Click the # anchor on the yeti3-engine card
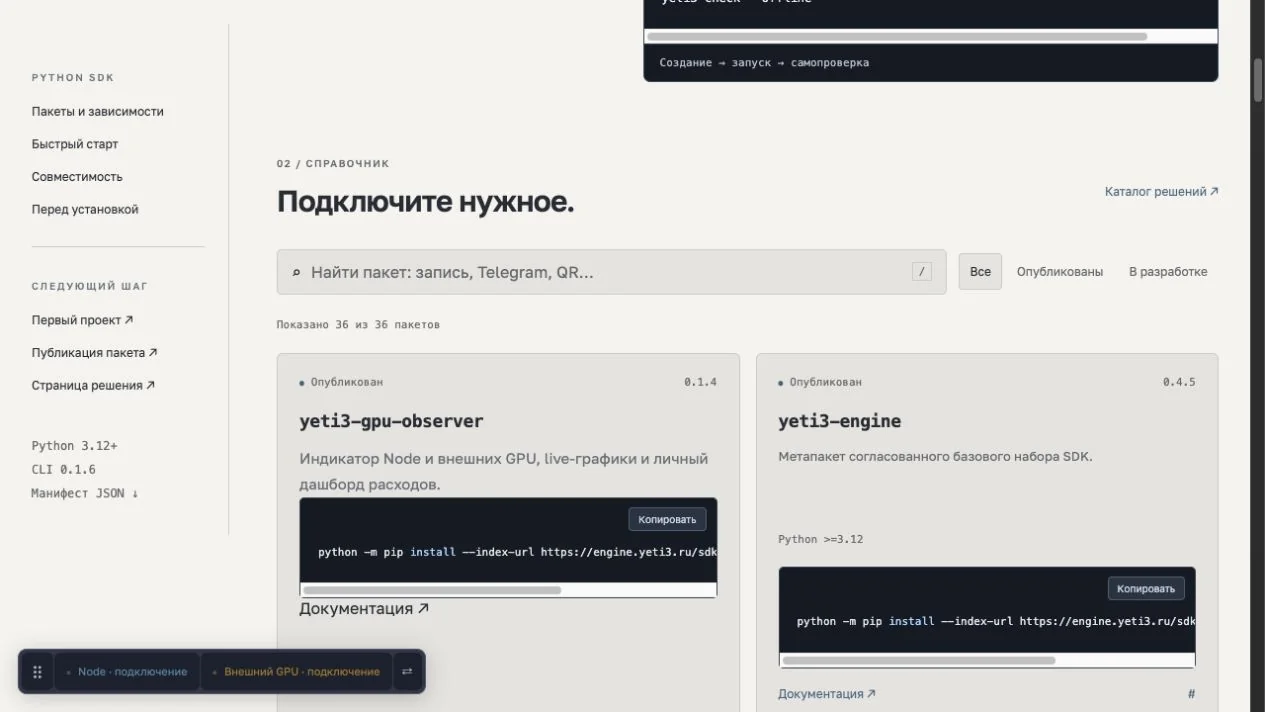1265x712 pixels. click(x=1191, y=694)
